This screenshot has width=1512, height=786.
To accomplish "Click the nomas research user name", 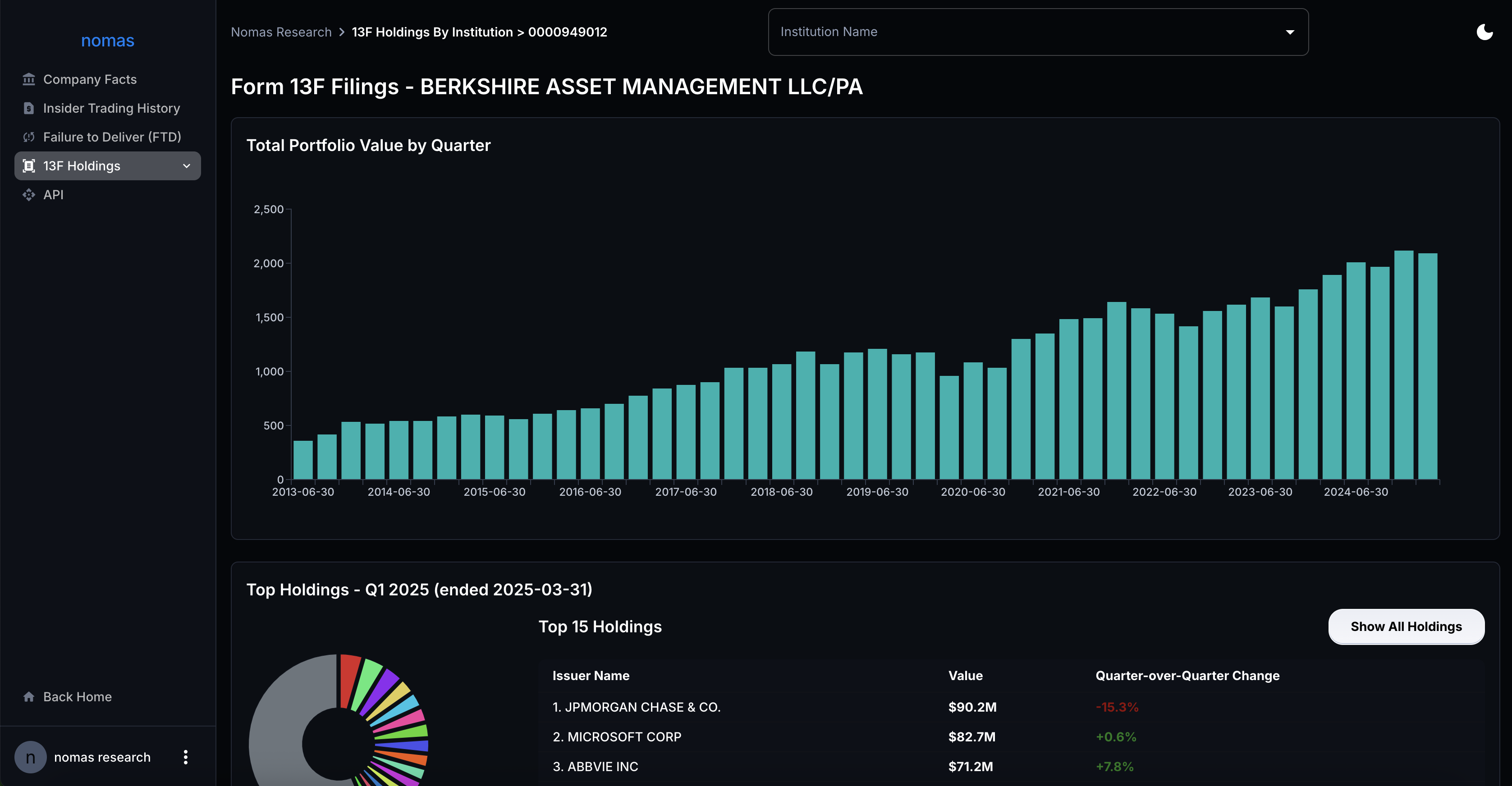I will (x=102, y=757).
